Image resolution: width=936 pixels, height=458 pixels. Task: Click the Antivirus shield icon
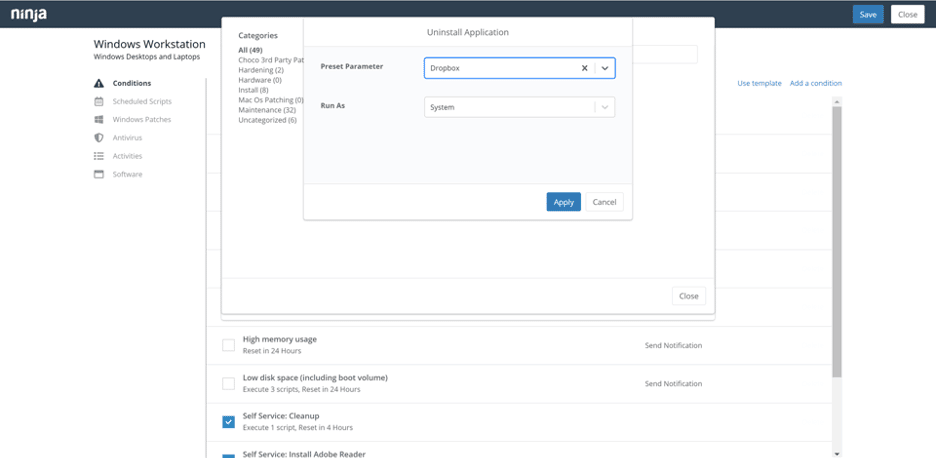click(99, 137)
